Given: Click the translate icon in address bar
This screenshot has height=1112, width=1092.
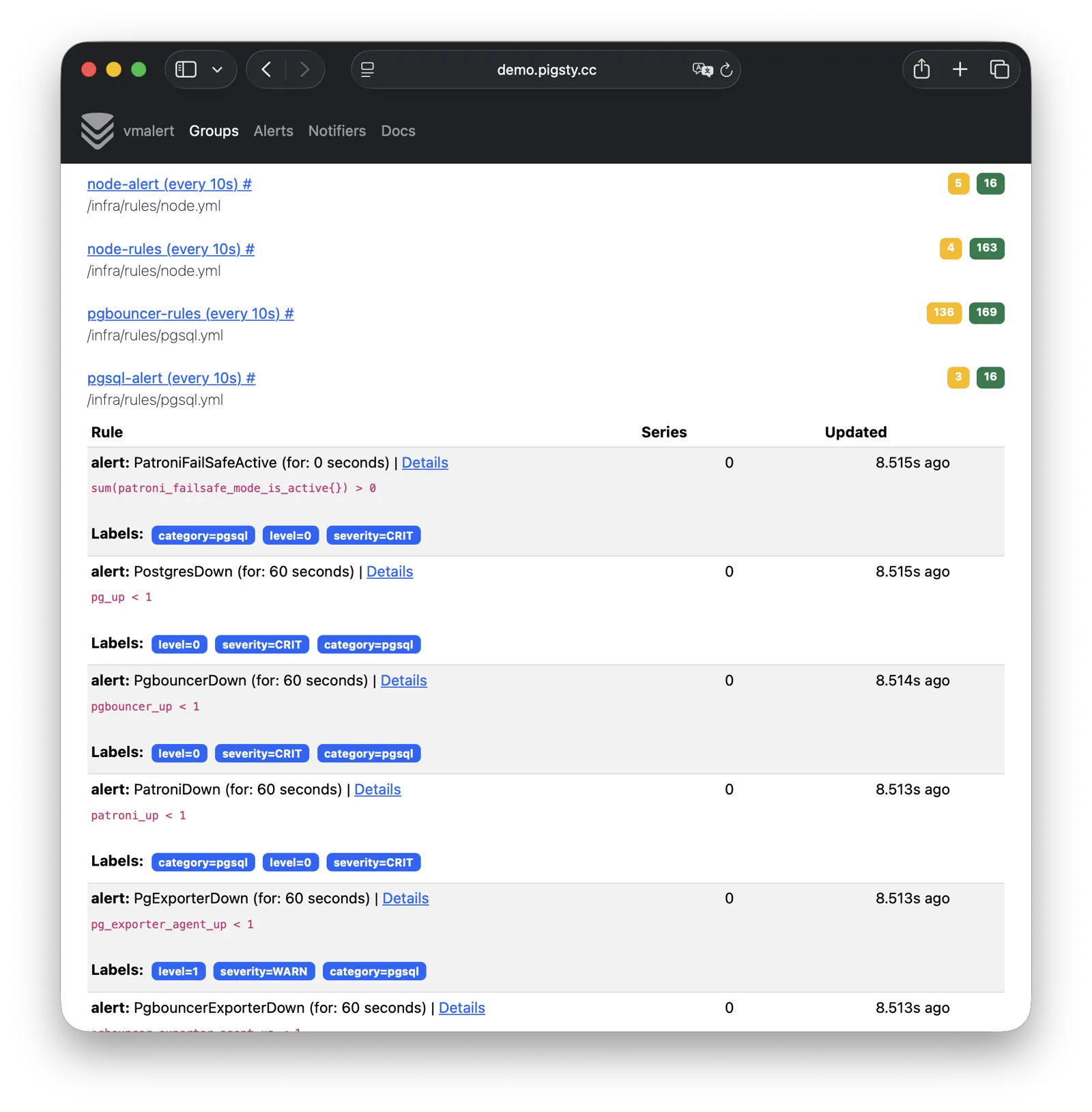Looking at the screenshot, I should [x=702, y=70].
